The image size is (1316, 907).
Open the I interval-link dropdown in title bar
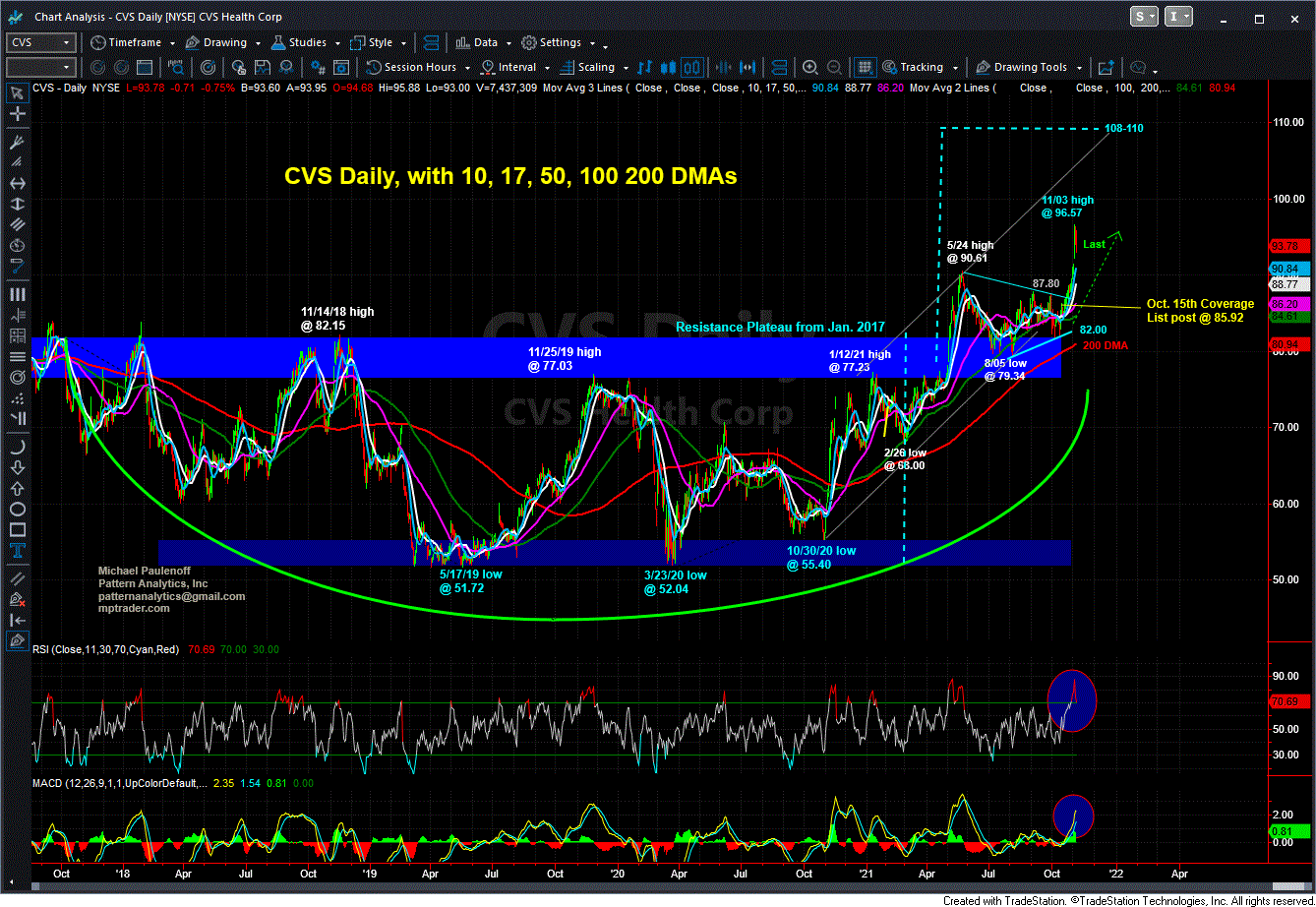click(1180, 16)
